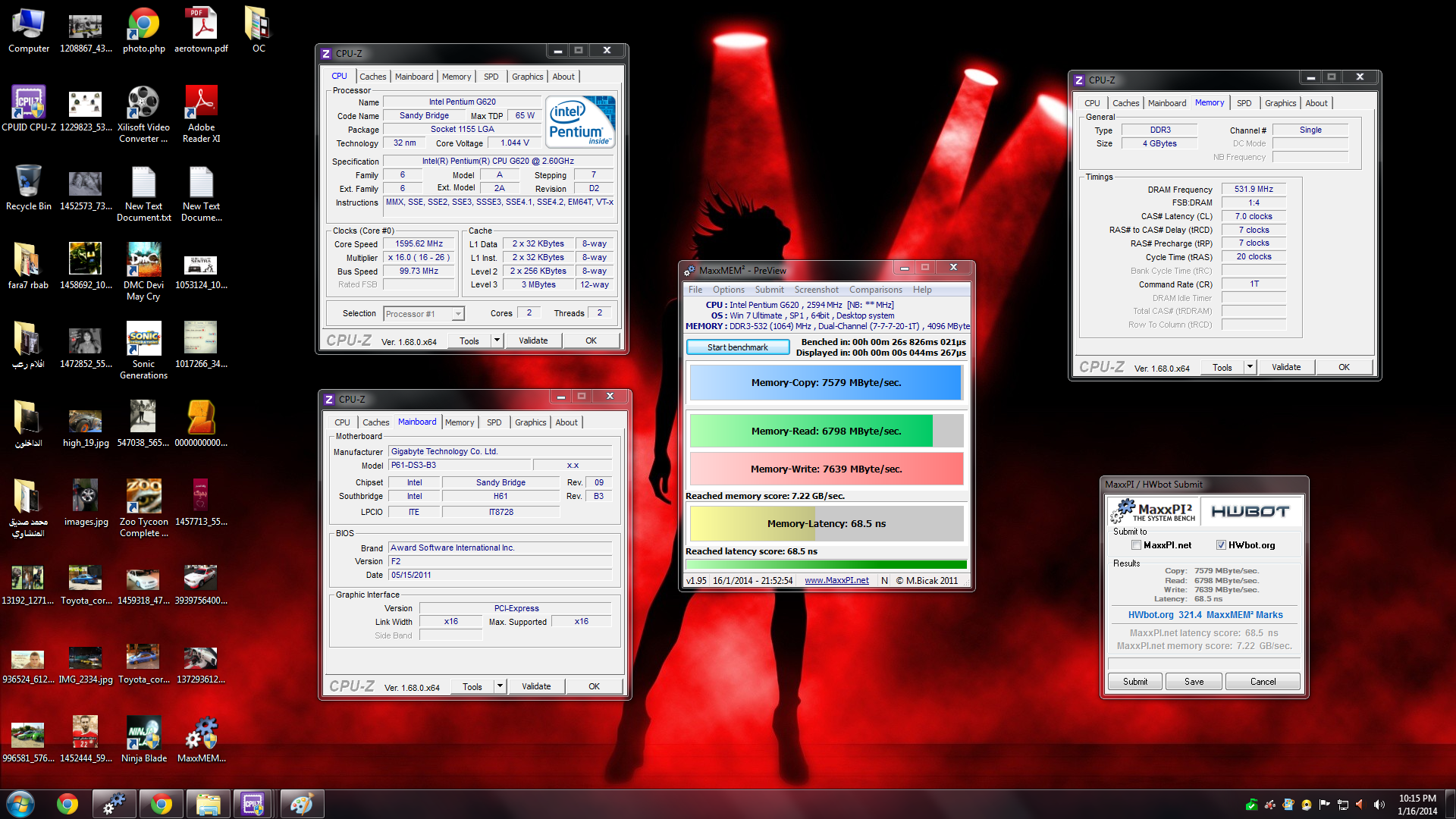Select the Xilisoft Video Converter shortcut
Image resolution: width=1456 pixels, height=819 pixels.
coord(143,115)
